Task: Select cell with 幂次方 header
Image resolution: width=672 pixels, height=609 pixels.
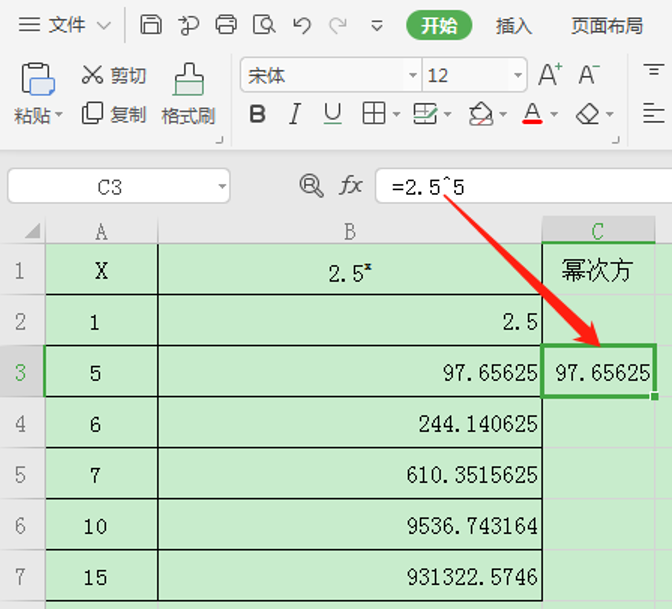Action: [598, 270]
